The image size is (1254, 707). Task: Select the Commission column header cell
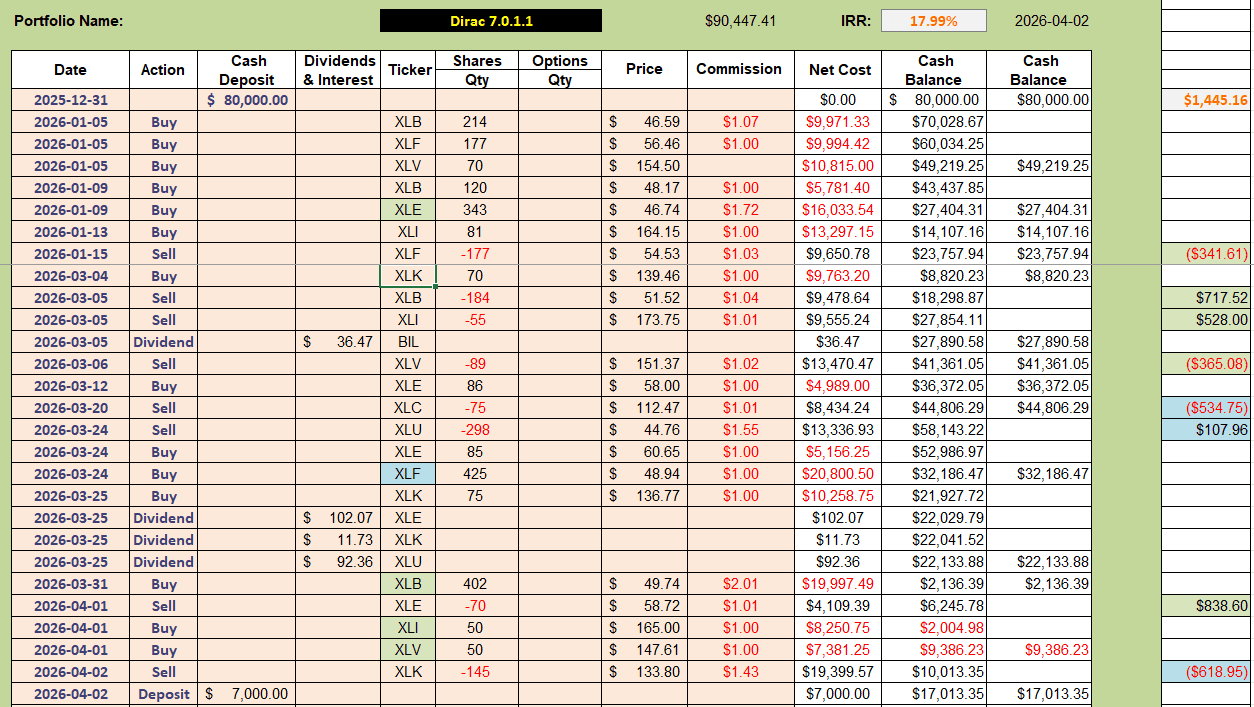pos(739,70)
